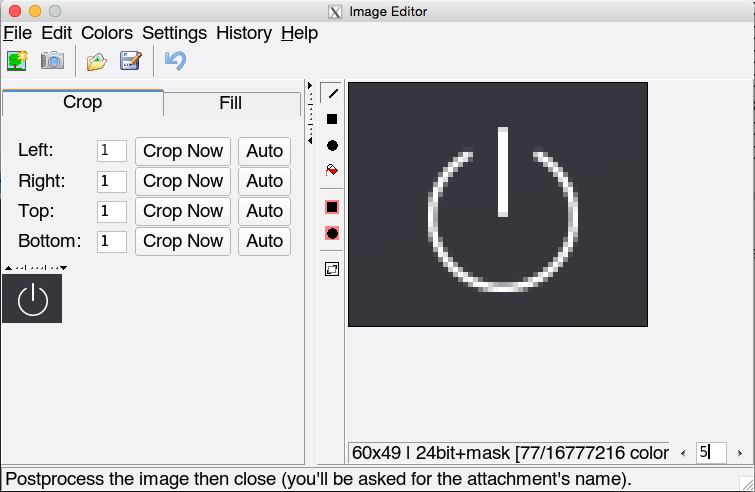The height and width of the screenshot is (492, 755).
Task: Click Auto for the Bottom edge
Action: (x=264, y=241)
